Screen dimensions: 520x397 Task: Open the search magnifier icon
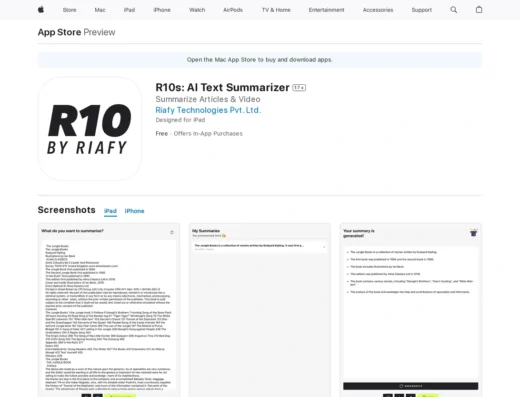[x=453, y=10]
